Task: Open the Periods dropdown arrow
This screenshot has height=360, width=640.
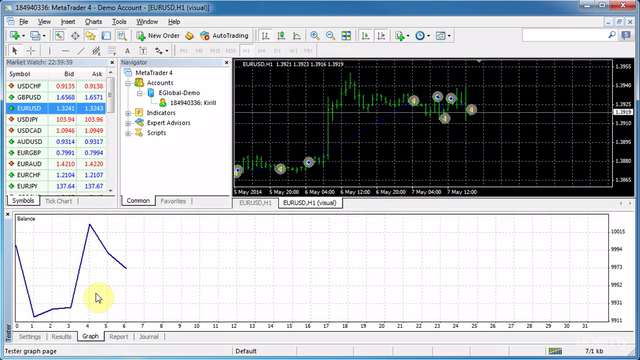Action: pyautogui.click(x=429, y=36)
